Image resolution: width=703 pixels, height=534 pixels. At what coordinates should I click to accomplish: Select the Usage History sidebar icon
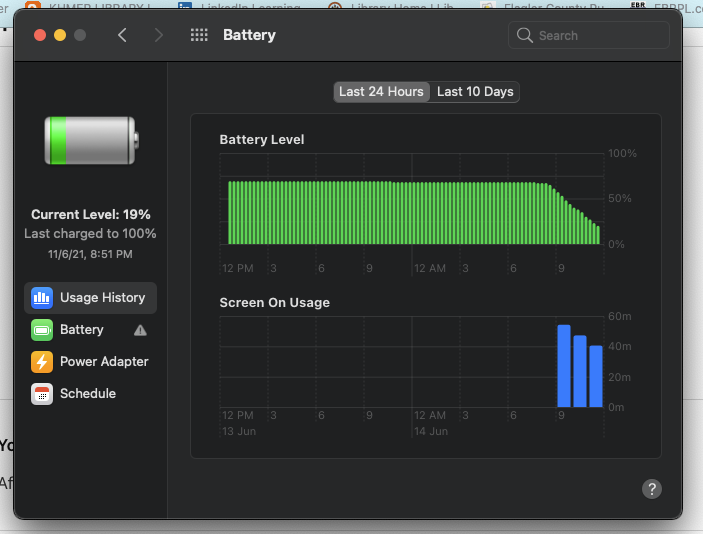pyautogui.click(x=42, y=297)
